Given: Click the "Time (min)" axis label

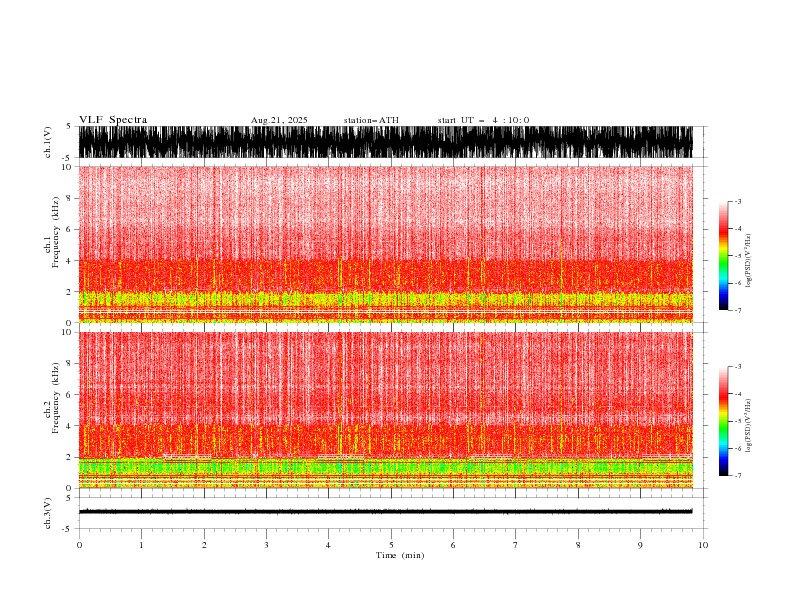Looking at the screenshot, I should point(400,555).
